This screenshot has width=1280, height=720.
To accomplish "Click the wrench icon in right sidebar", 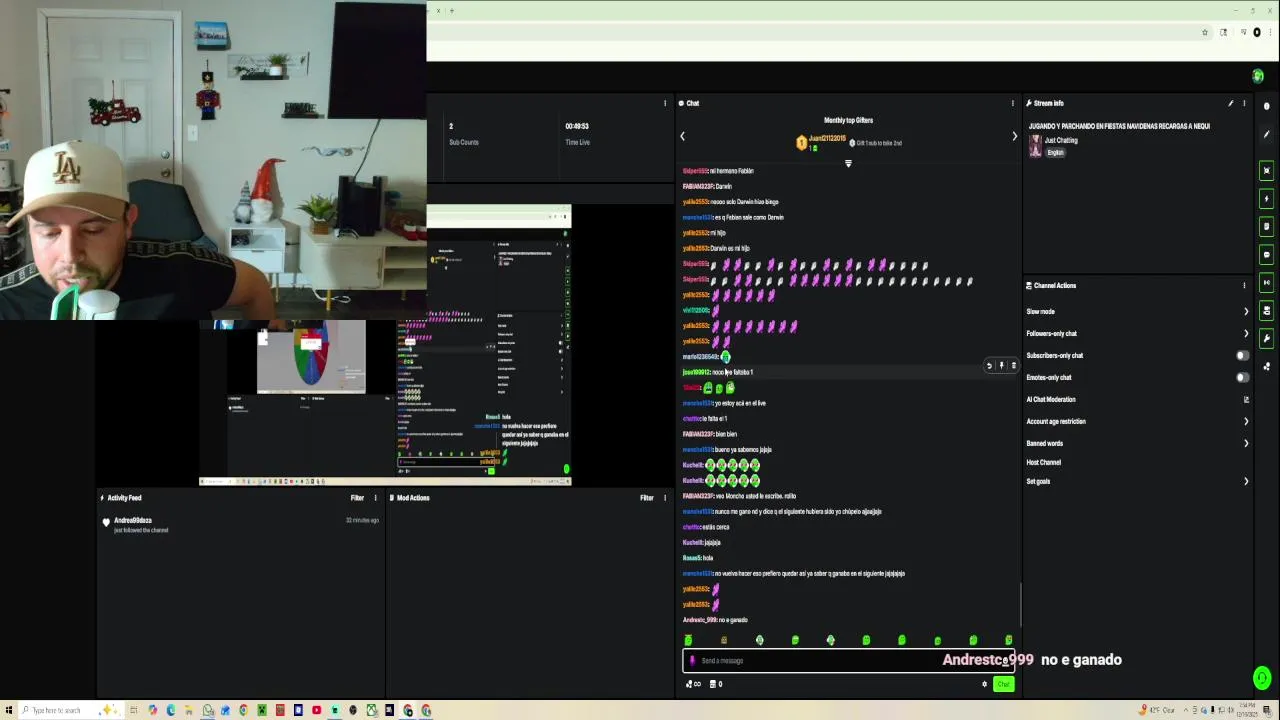I will pos(1267,338).
